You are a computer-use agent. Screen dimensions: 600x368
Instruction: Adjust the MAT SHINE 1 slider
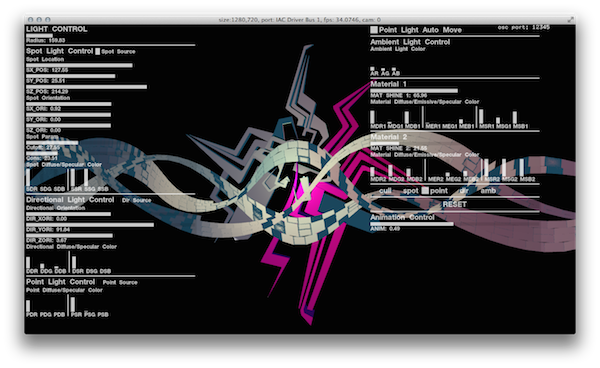(x=414, y=91)
